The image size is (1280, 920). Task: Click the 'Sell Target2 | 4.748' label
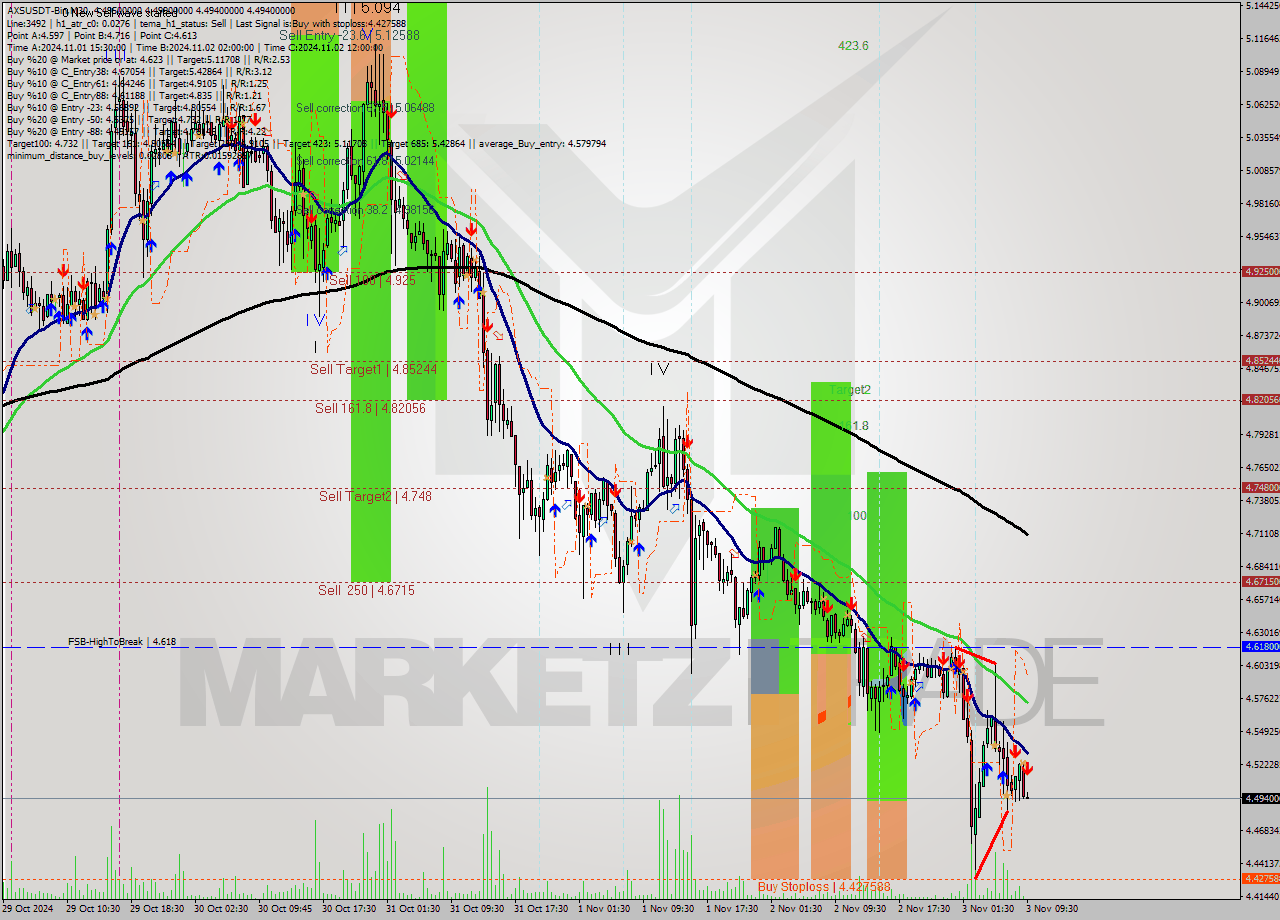[375, 496]
